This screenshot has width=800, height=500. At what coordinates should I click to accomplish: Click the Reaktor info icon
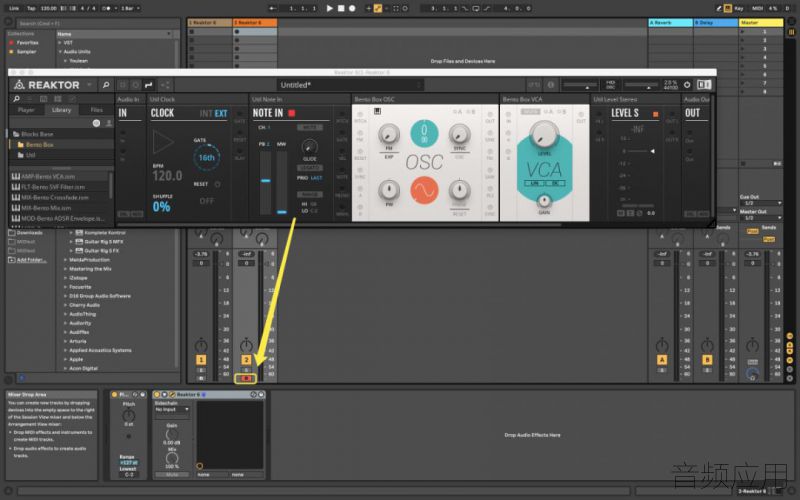[551, 85]
